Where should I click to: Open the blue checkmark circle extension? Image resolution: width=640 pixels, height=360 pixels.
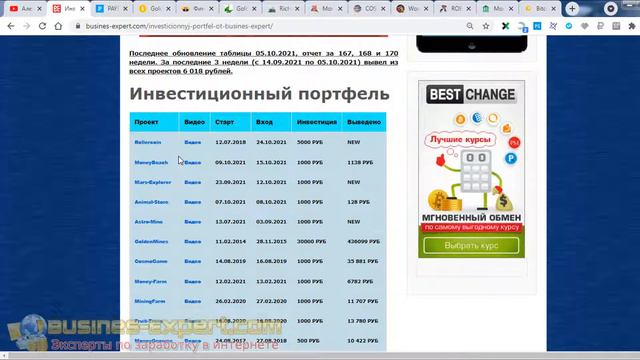(x=569, y=26)
